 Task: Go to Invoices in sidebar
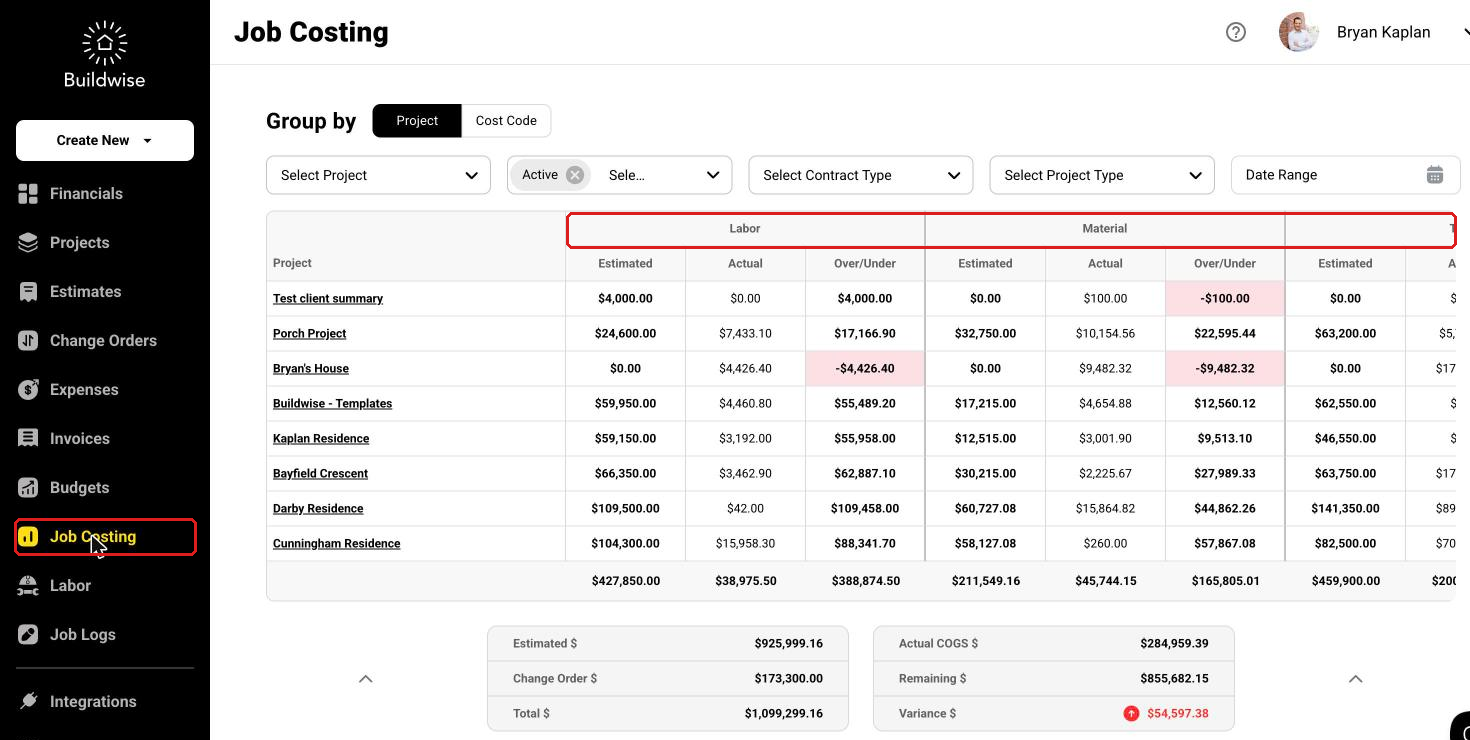[80, 439]
